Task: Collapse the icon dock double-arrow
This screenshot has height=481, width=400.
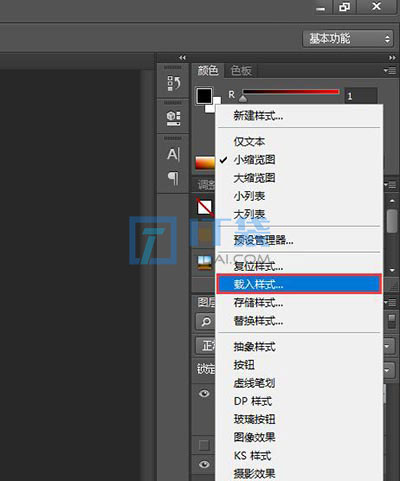Action: [x=182, y=58]
